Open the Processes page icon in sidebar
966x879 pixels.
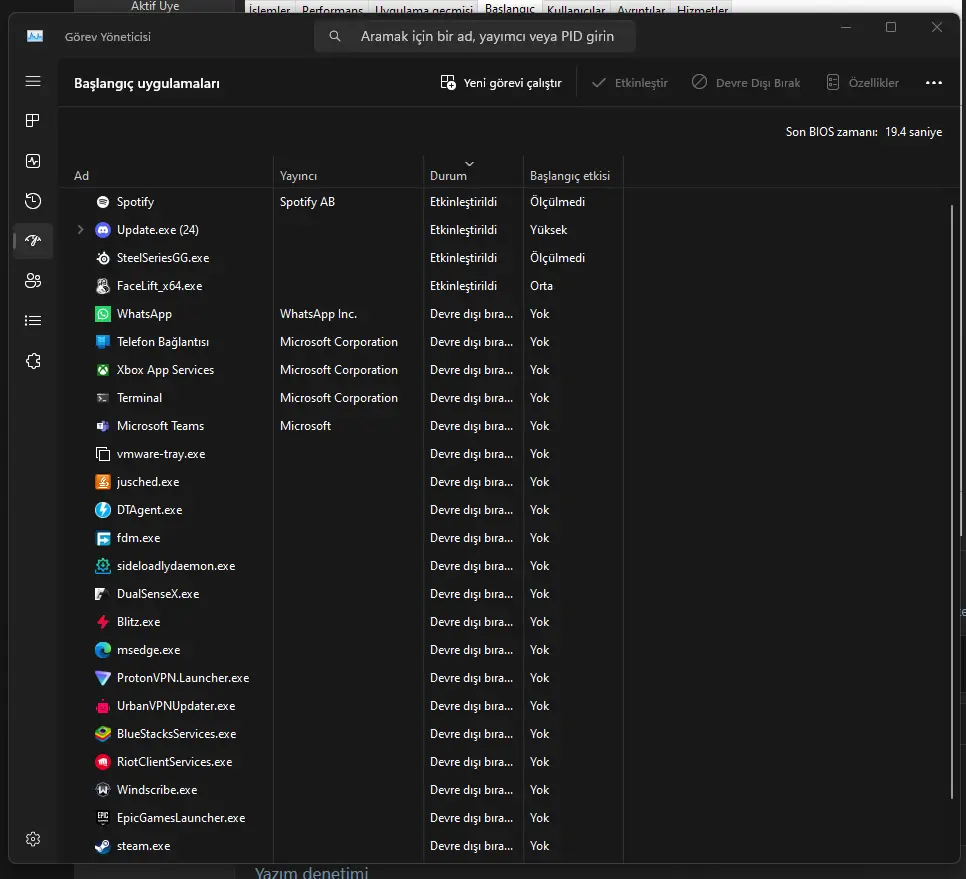click(x=33, y=121)
